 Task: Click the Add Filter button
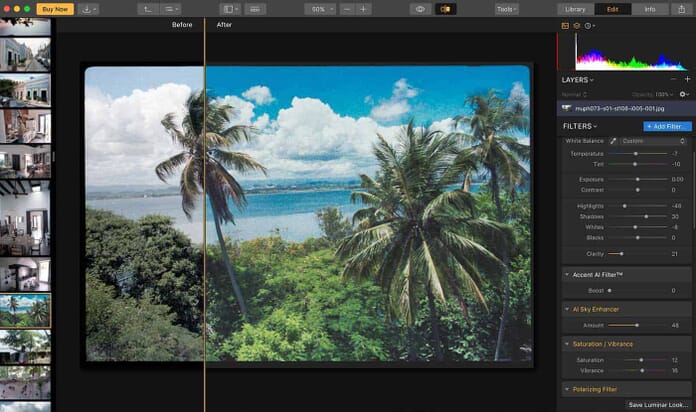pos(667,126)
